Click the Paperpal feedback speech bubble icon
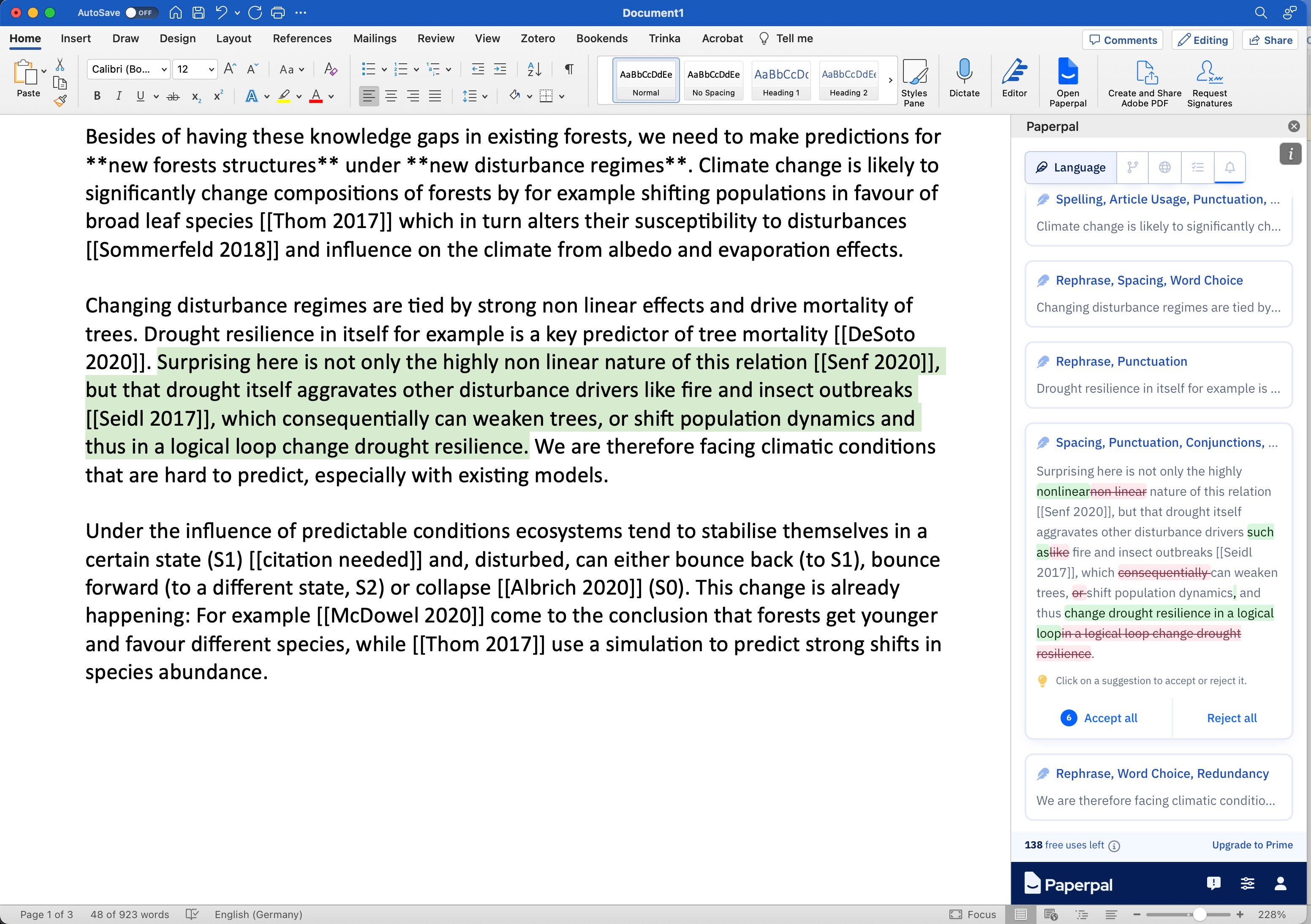Image resolution: width=1311 pixels, height=924 pixels. coord(1214,883)
